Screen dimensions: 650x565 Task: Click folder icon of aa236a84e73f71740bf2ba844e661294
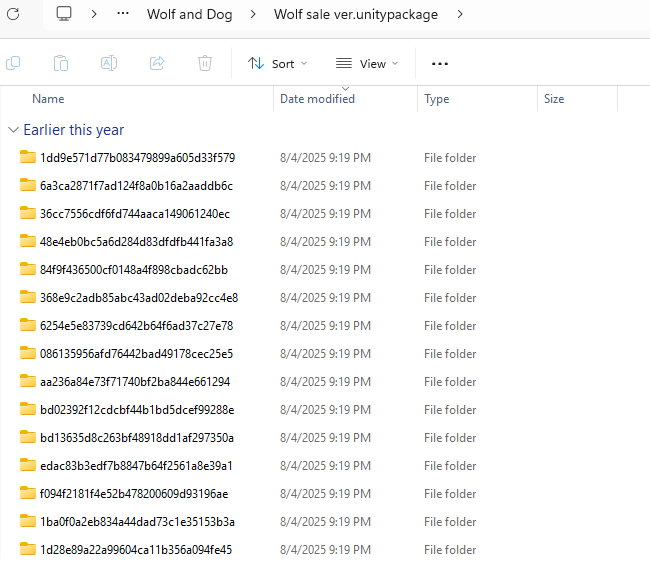pos(28,381)
